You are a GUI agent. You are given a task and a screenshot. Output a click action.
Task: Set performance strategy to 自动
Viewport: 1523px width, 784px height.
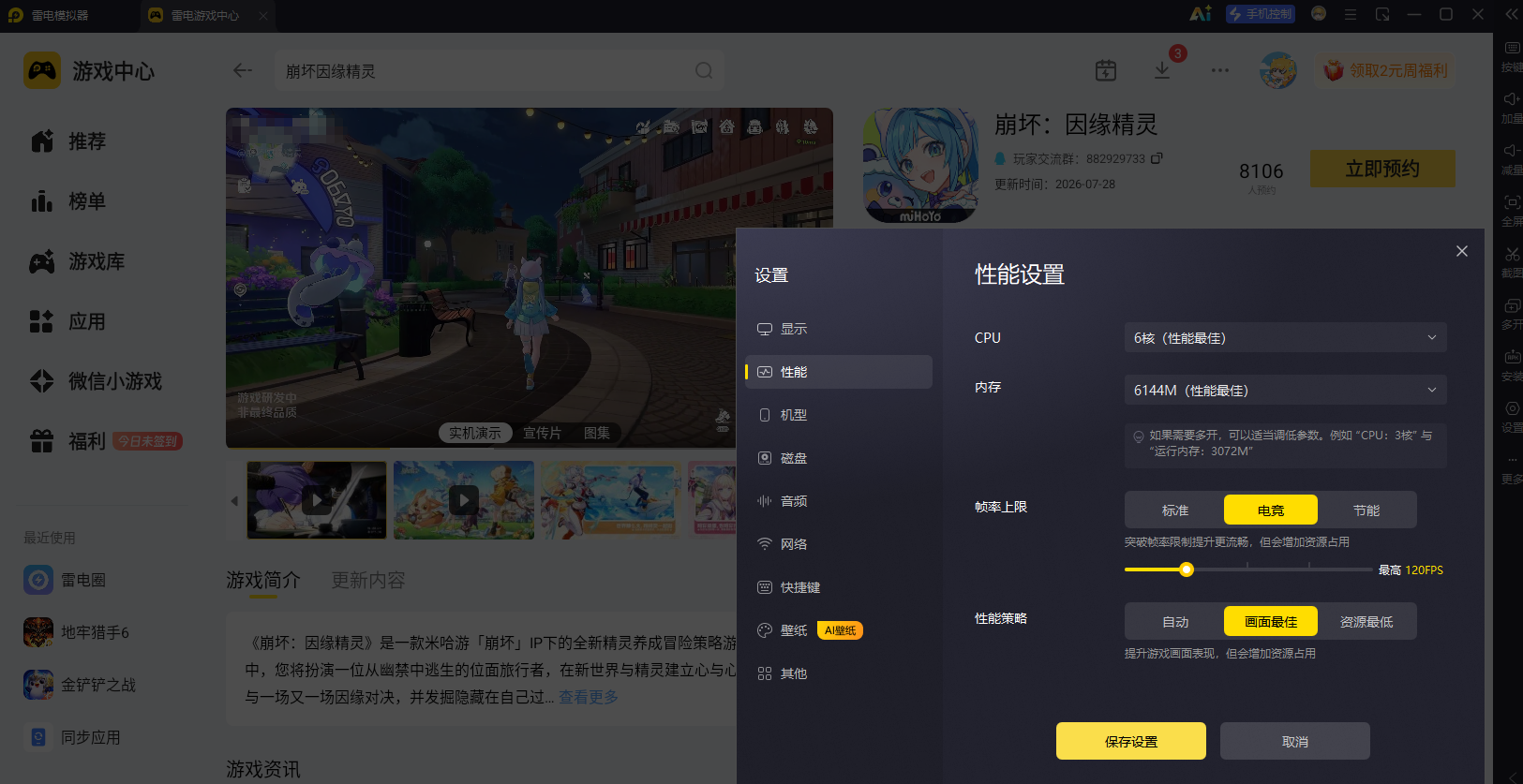[1175, 621]
